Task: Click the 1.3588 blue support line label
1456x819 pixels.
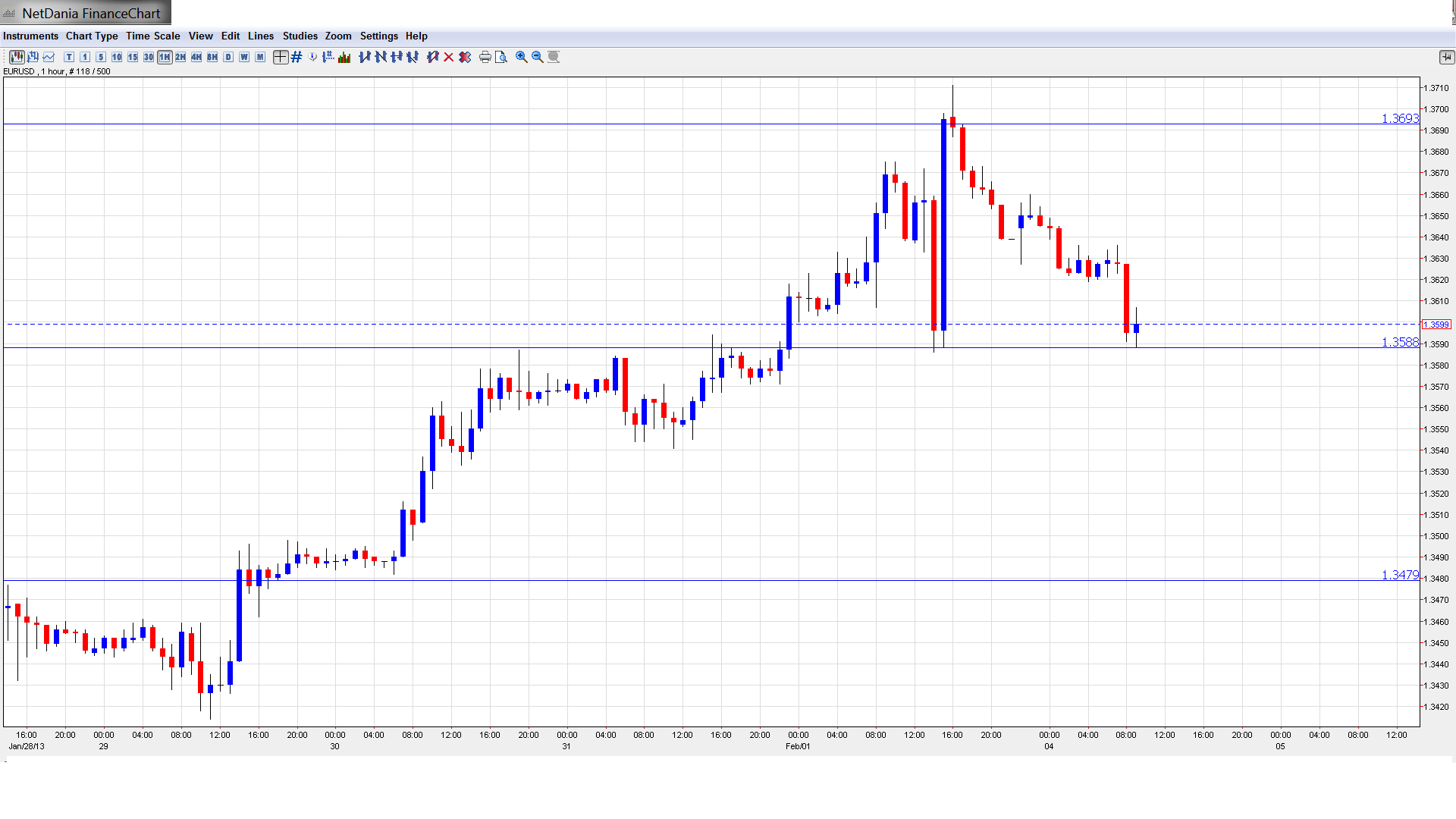Action: (1399, 343)
